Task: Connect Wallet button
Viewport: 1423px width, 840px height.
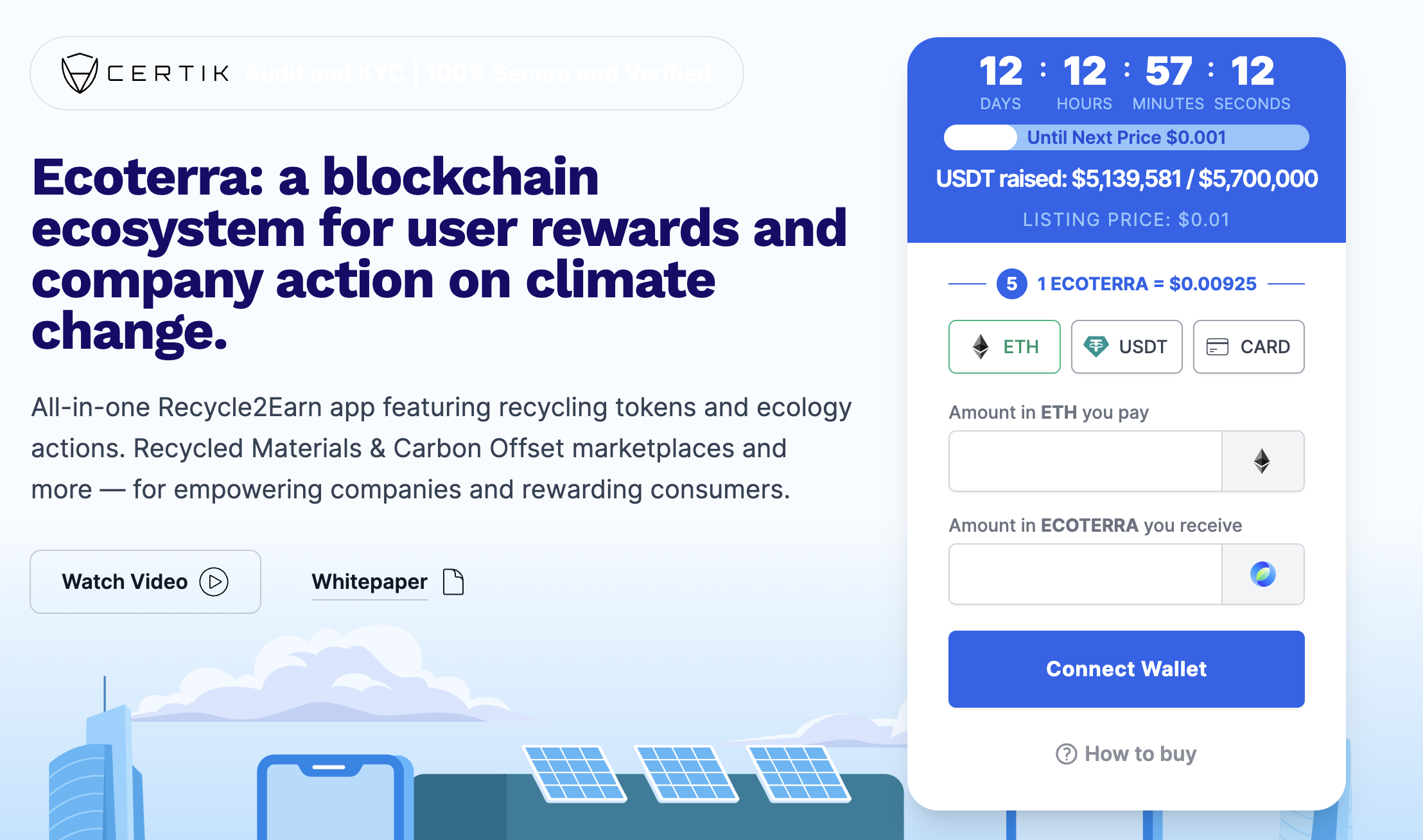Action: tap(1126, 669)
